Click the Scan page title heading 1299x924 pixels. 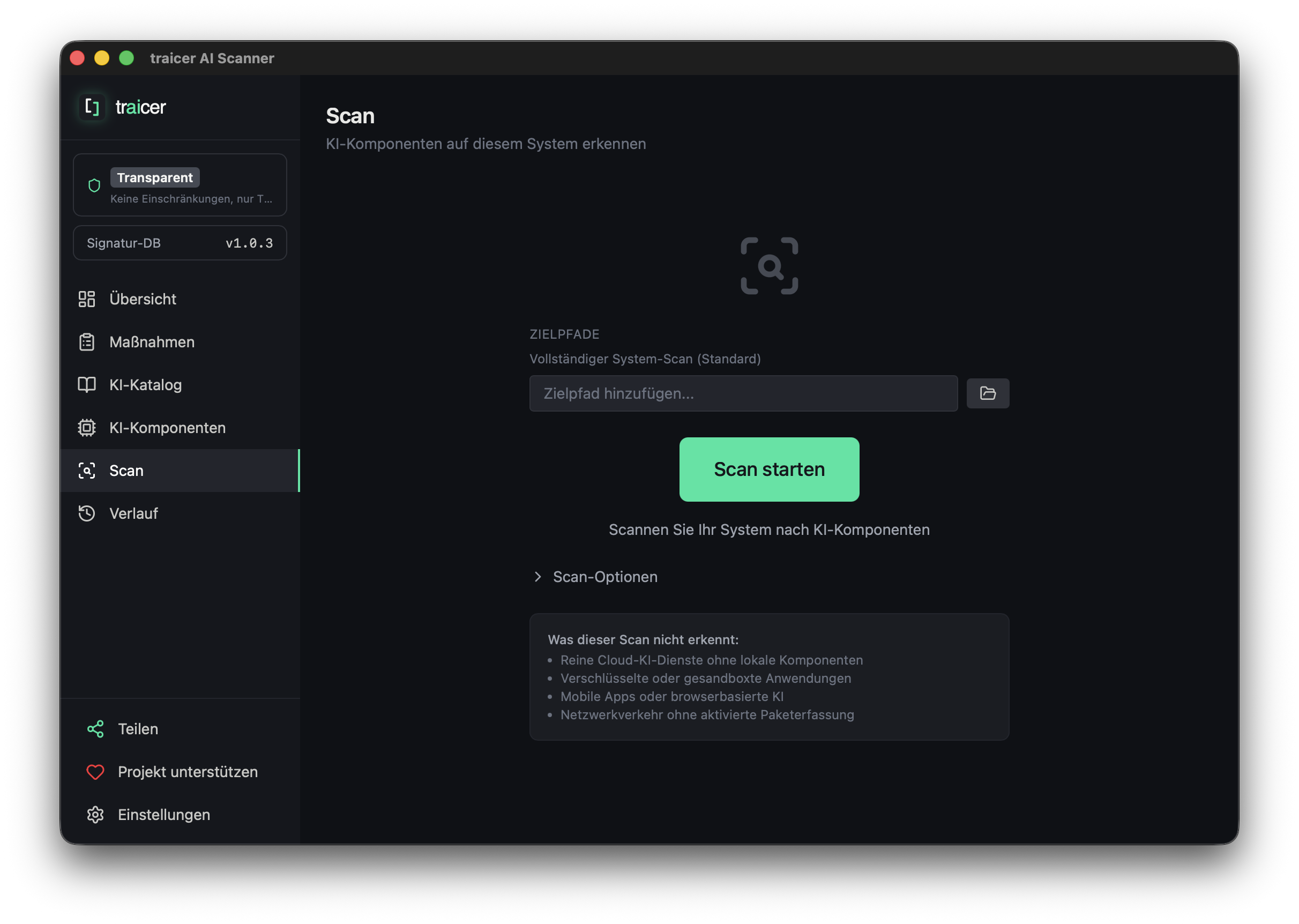(x=350, y=116)
